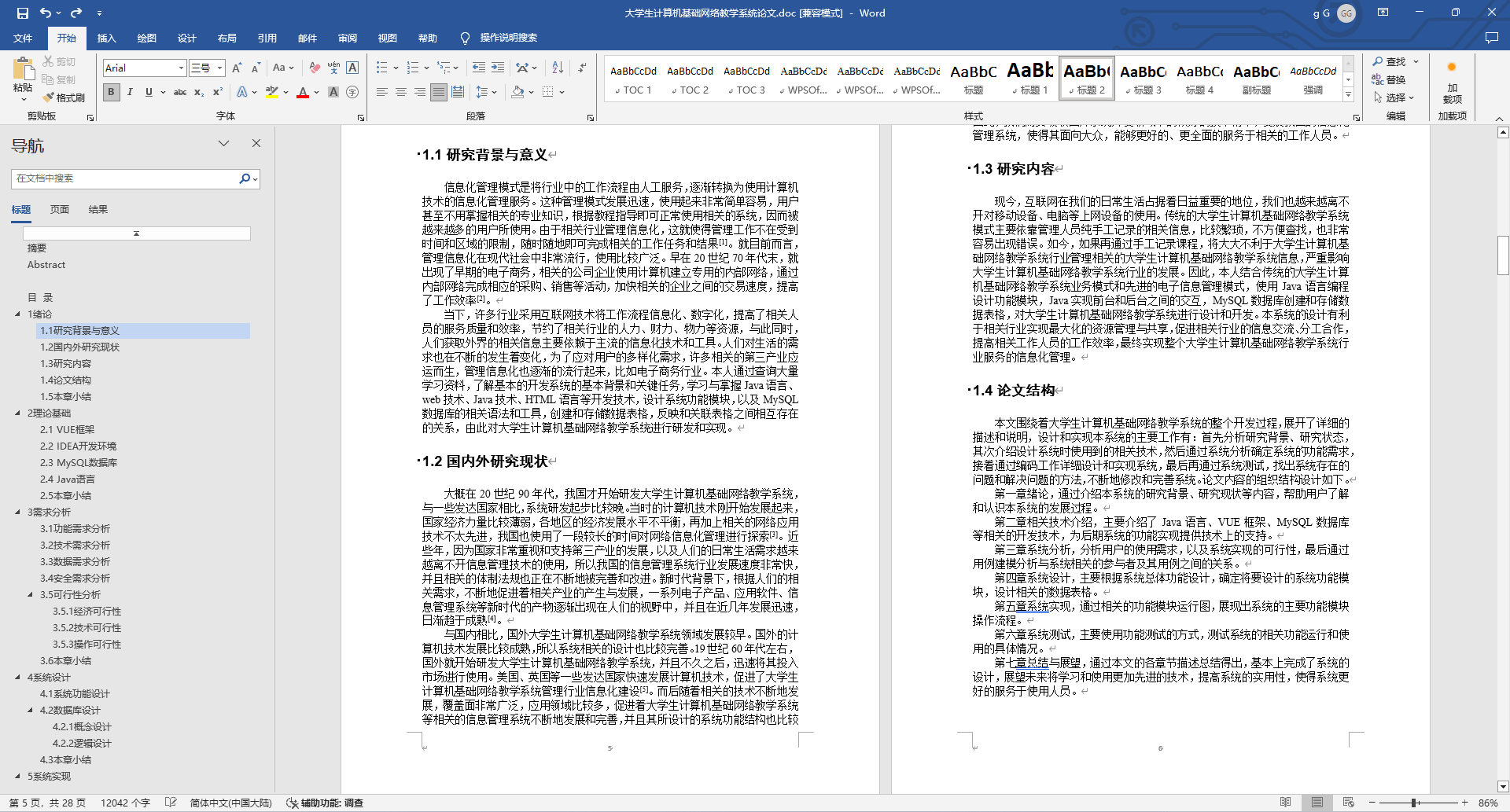Toggle Strikethrough (abc) formatting
1510x812 pixels.
coord(180,92)
